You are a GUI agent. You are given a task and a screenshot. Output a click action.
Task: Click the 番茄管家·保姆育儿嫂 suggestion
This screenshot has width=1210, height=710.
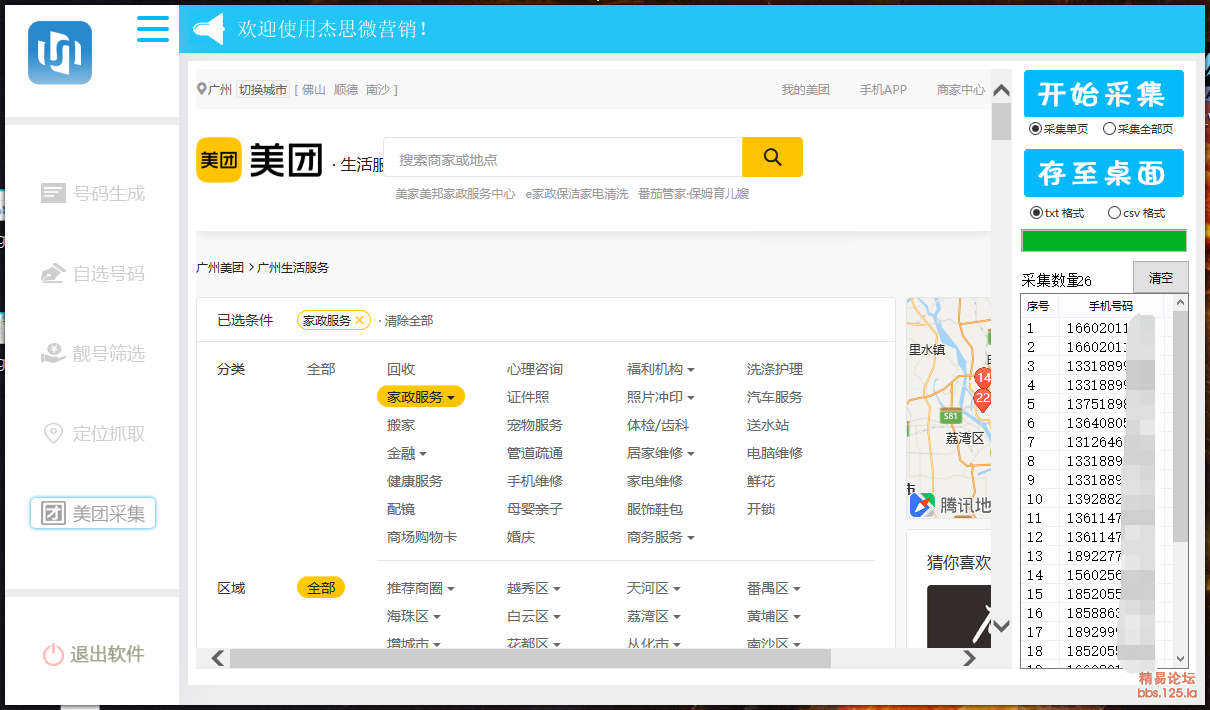(693, 194)
